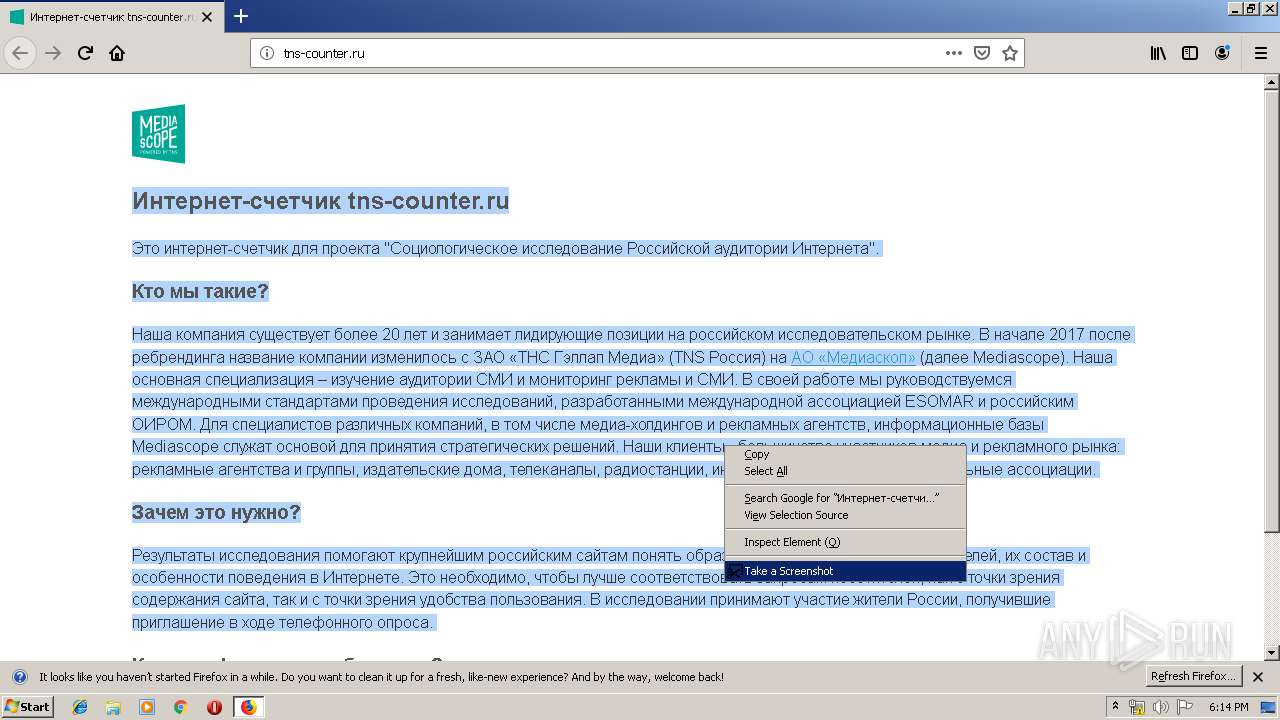Open page actions three-dot menu
The width and height of the screenshot is (1280, 720).
pos(954,53)
